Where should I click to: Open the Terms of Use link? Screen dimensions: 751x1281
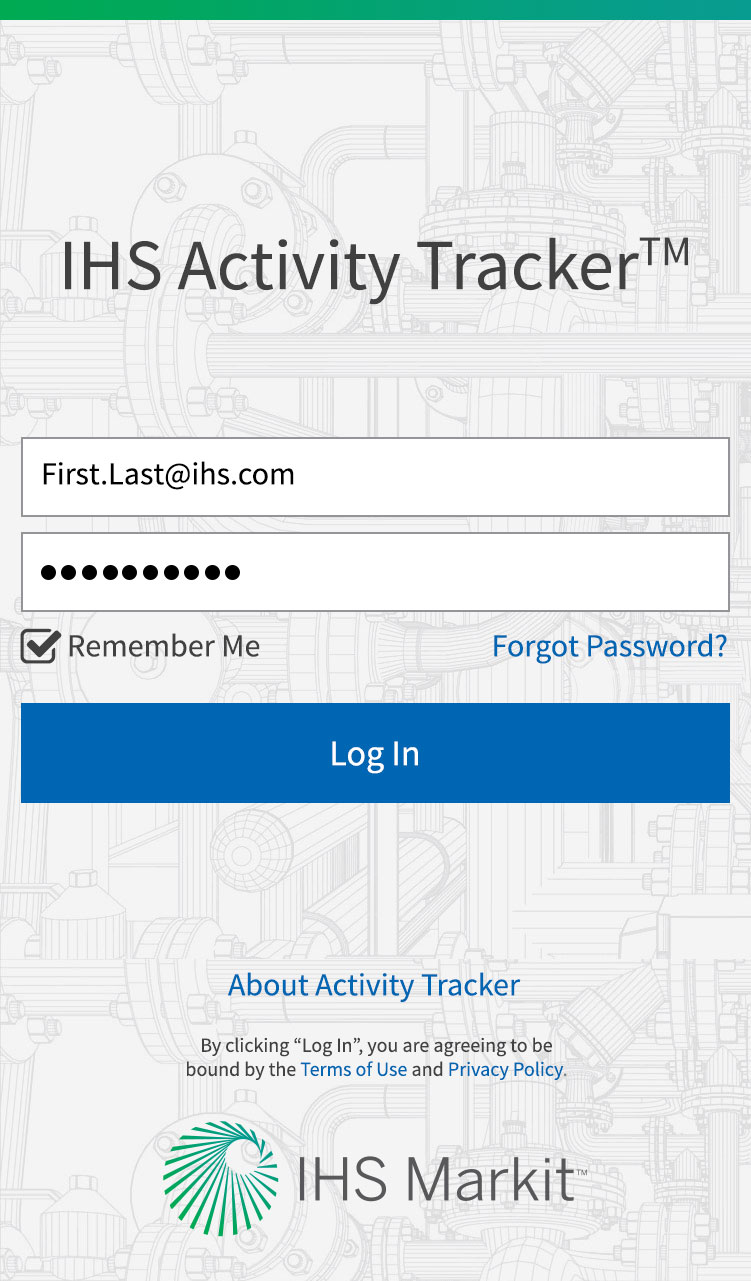[354, 1069]
